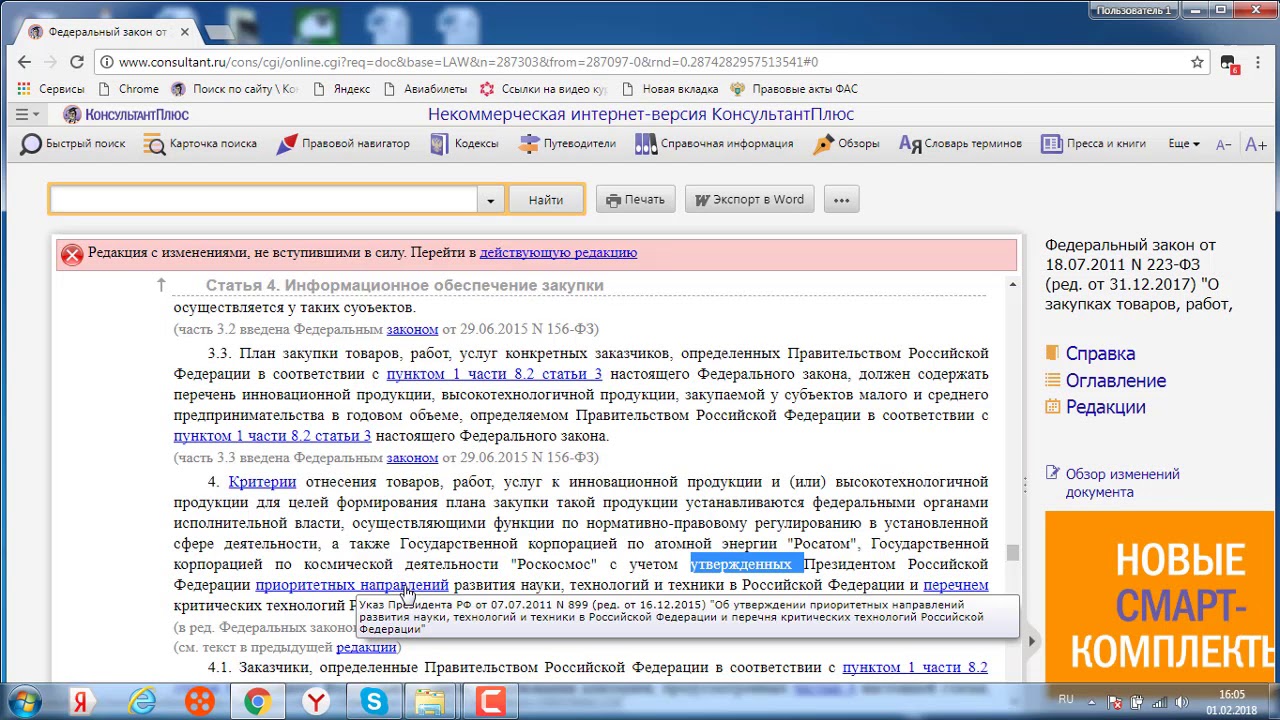Click the document search input field

tap(263, 200)
